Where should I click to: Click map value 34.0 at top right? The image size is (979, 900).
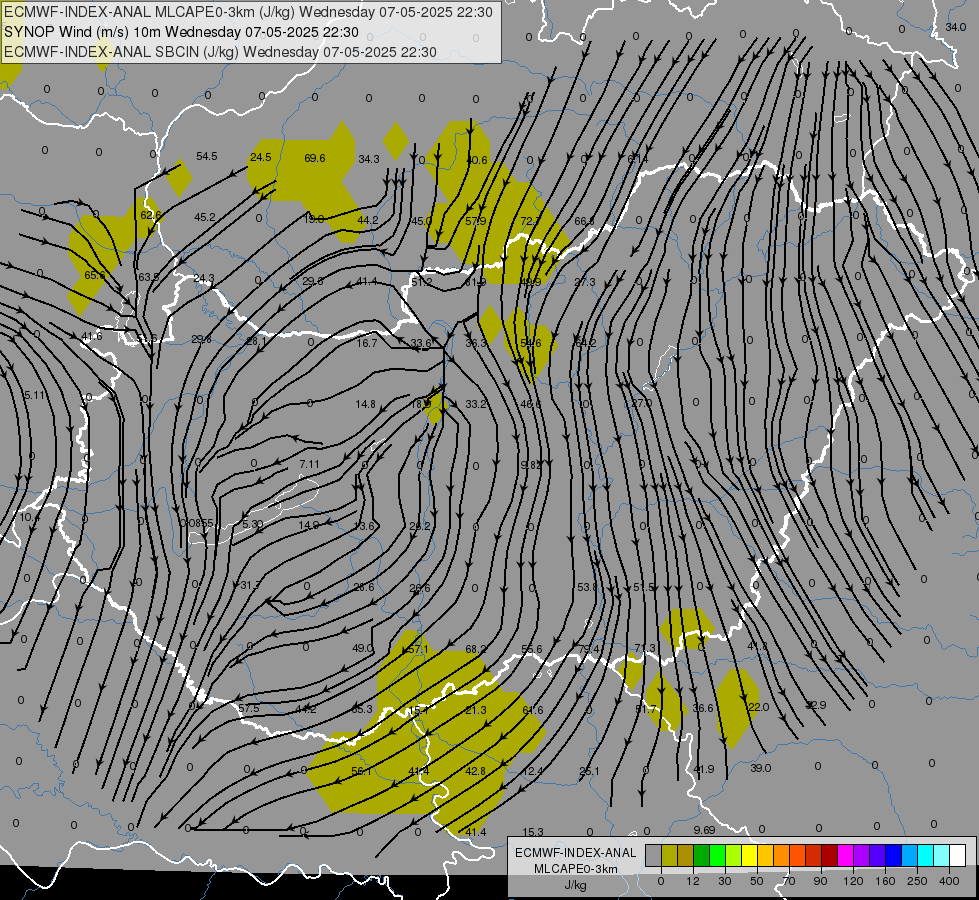pos(955,27)
